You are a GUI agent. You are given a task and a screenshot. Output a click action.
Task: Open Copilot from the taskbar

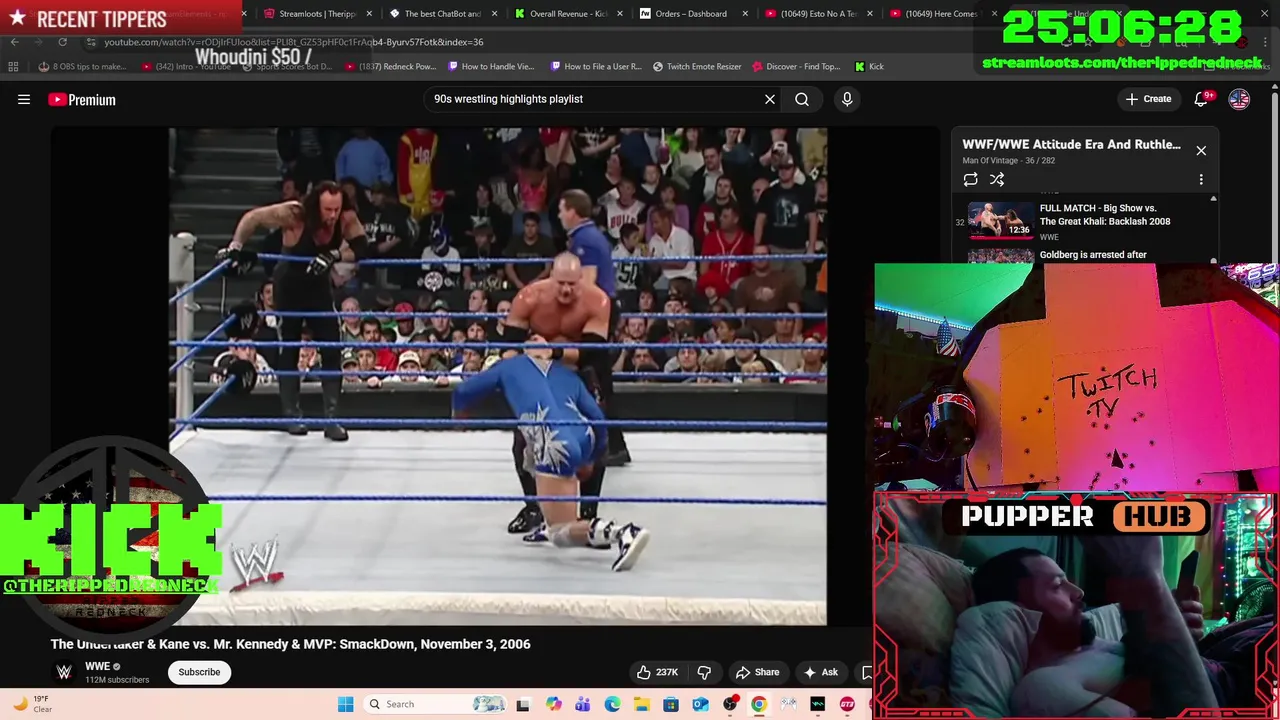pyautogui.click(x=553, y=704)
